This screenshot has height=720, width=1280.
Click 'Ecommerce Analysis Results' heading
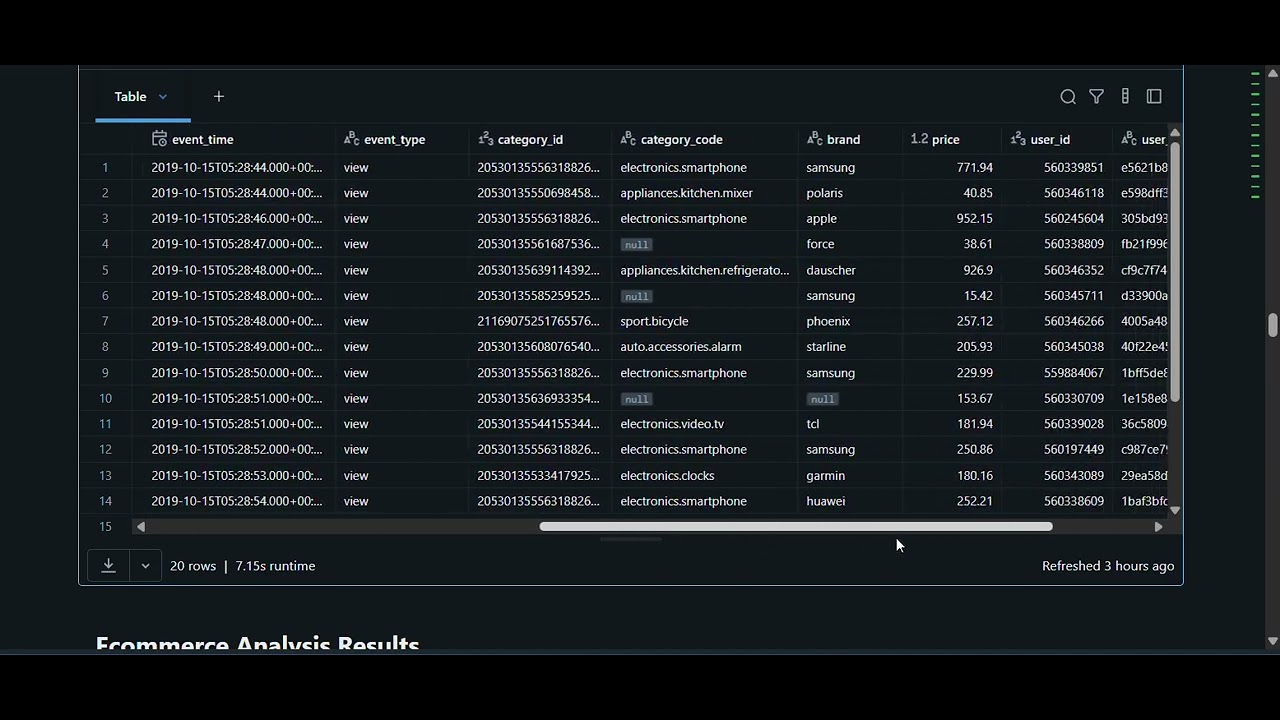[x=257, y=643]
